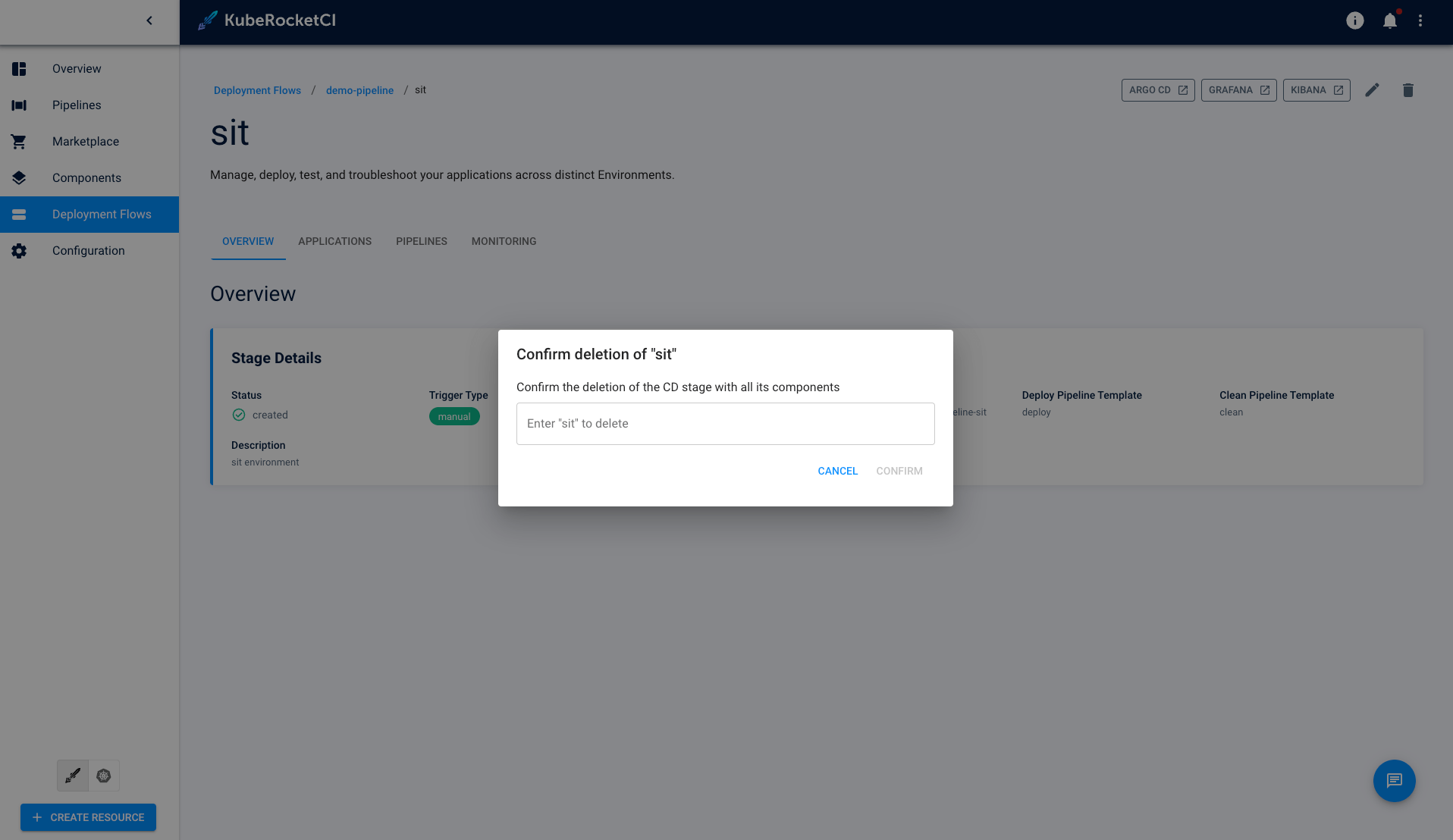Open the info icon in the header

(x=1354, y=20)
